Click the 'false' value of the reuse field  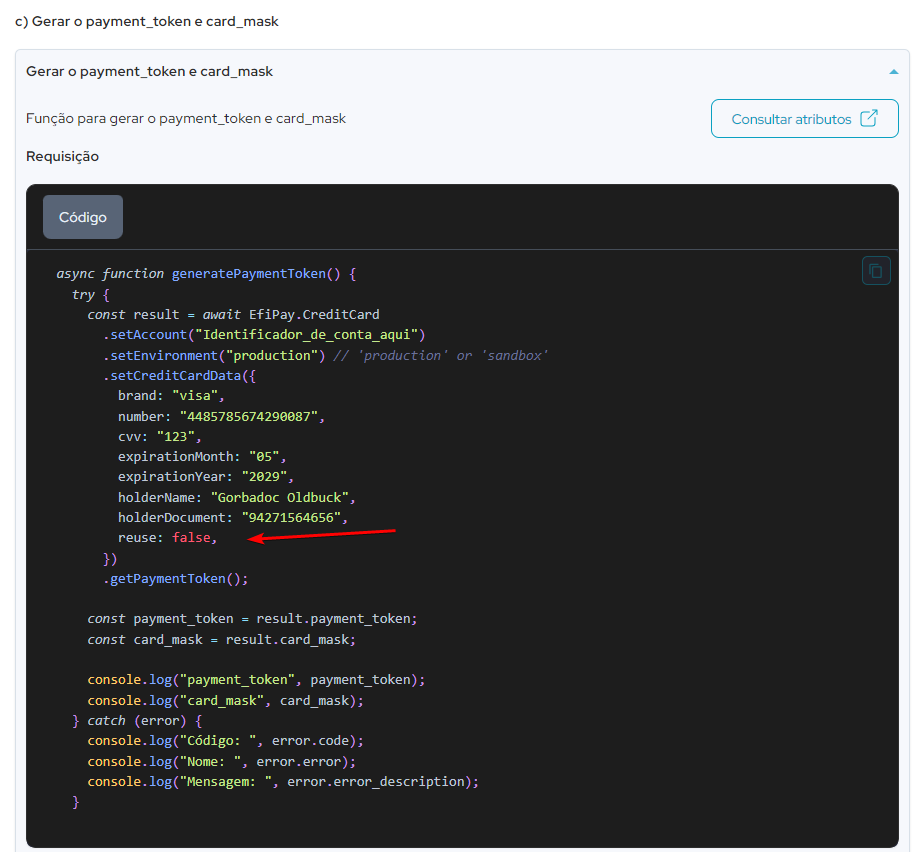coord(191,538)
